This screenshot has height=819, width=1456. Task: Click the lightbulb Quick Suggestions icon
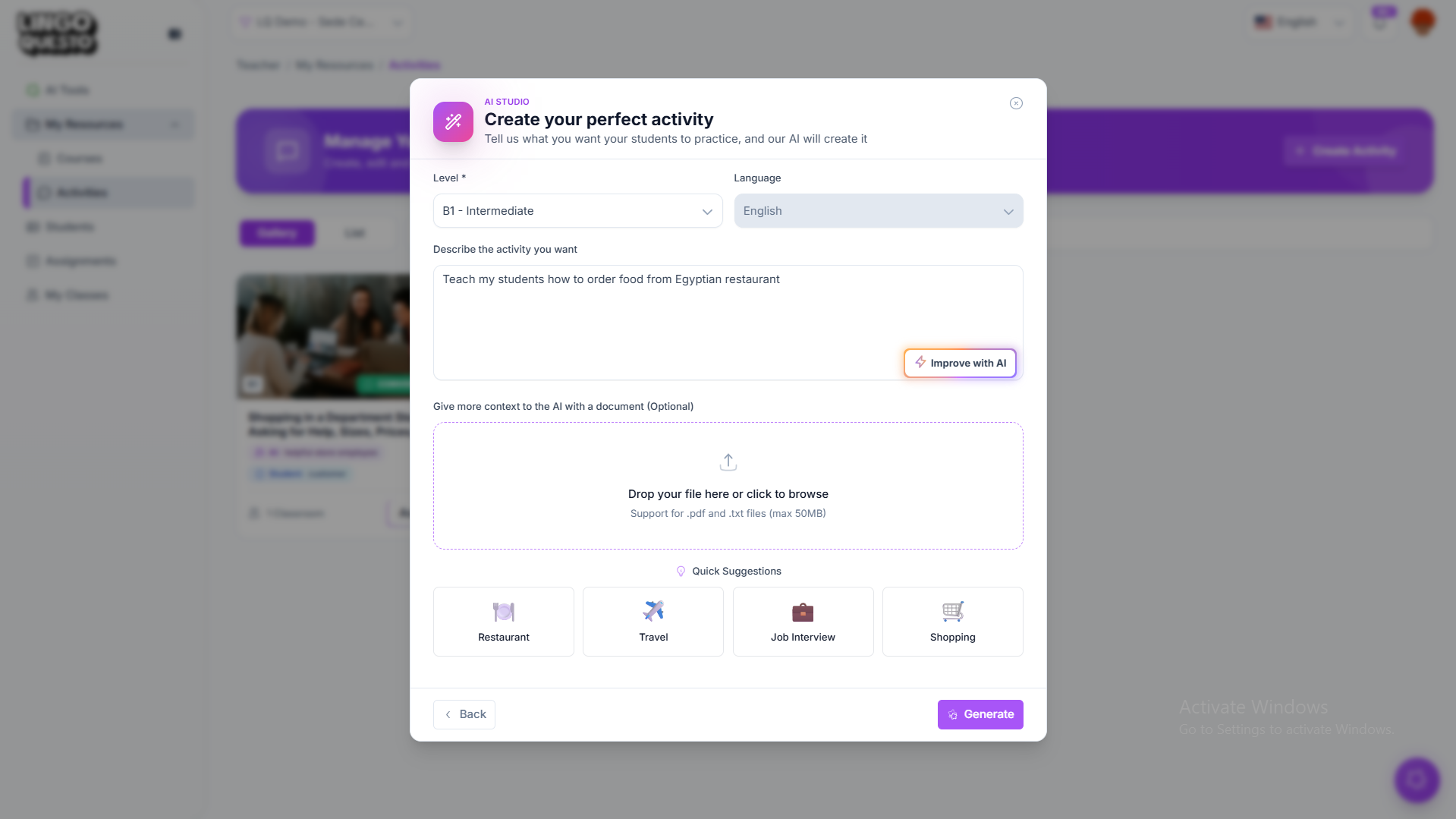pos(681,572)
